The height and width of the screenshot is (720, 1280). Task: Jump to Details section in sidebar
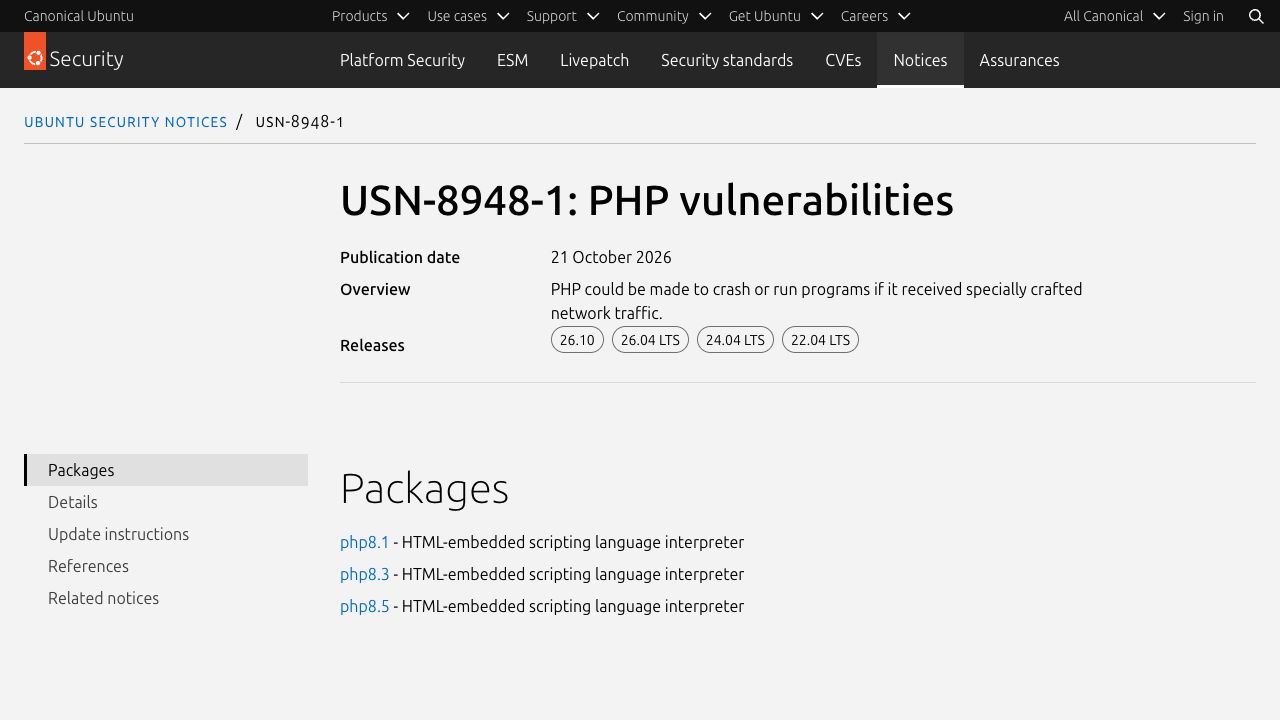coord(166,502)
